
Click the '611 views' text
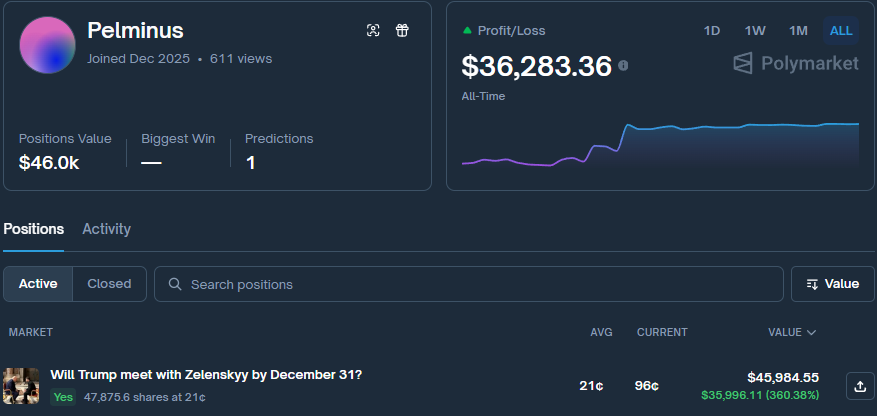tap(241, 59)
